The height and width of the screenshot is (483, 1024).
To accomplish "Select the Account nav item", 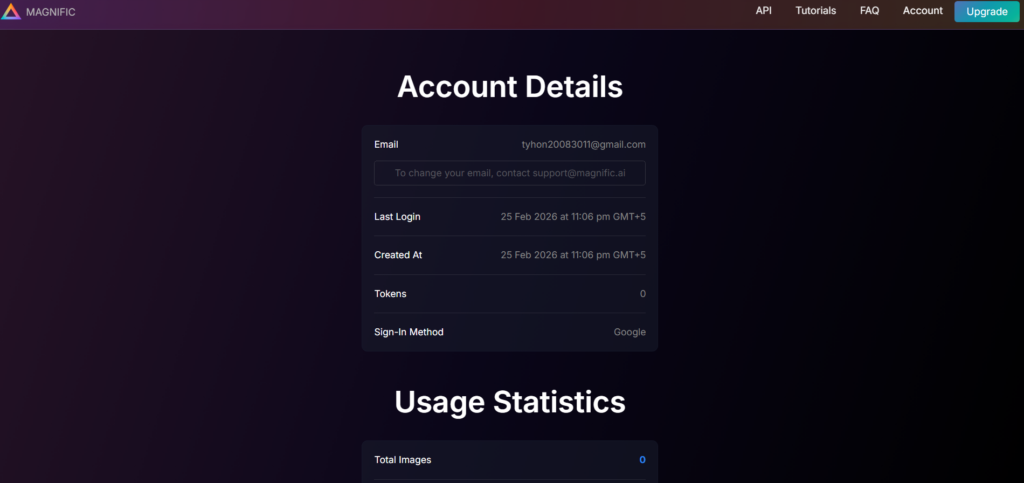I will pyautogui.click(x=922, y=11).
